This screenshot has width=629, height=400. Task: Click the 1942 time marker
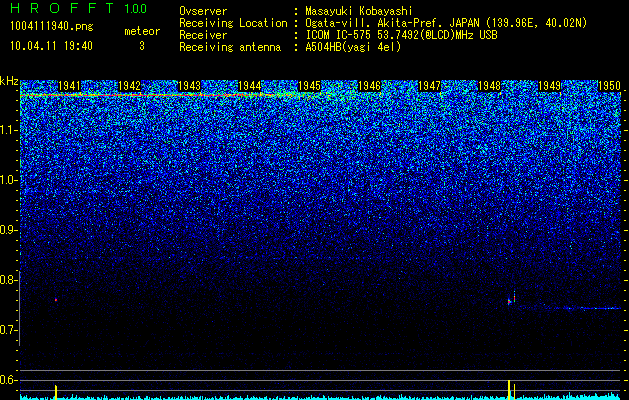(130, 86)
